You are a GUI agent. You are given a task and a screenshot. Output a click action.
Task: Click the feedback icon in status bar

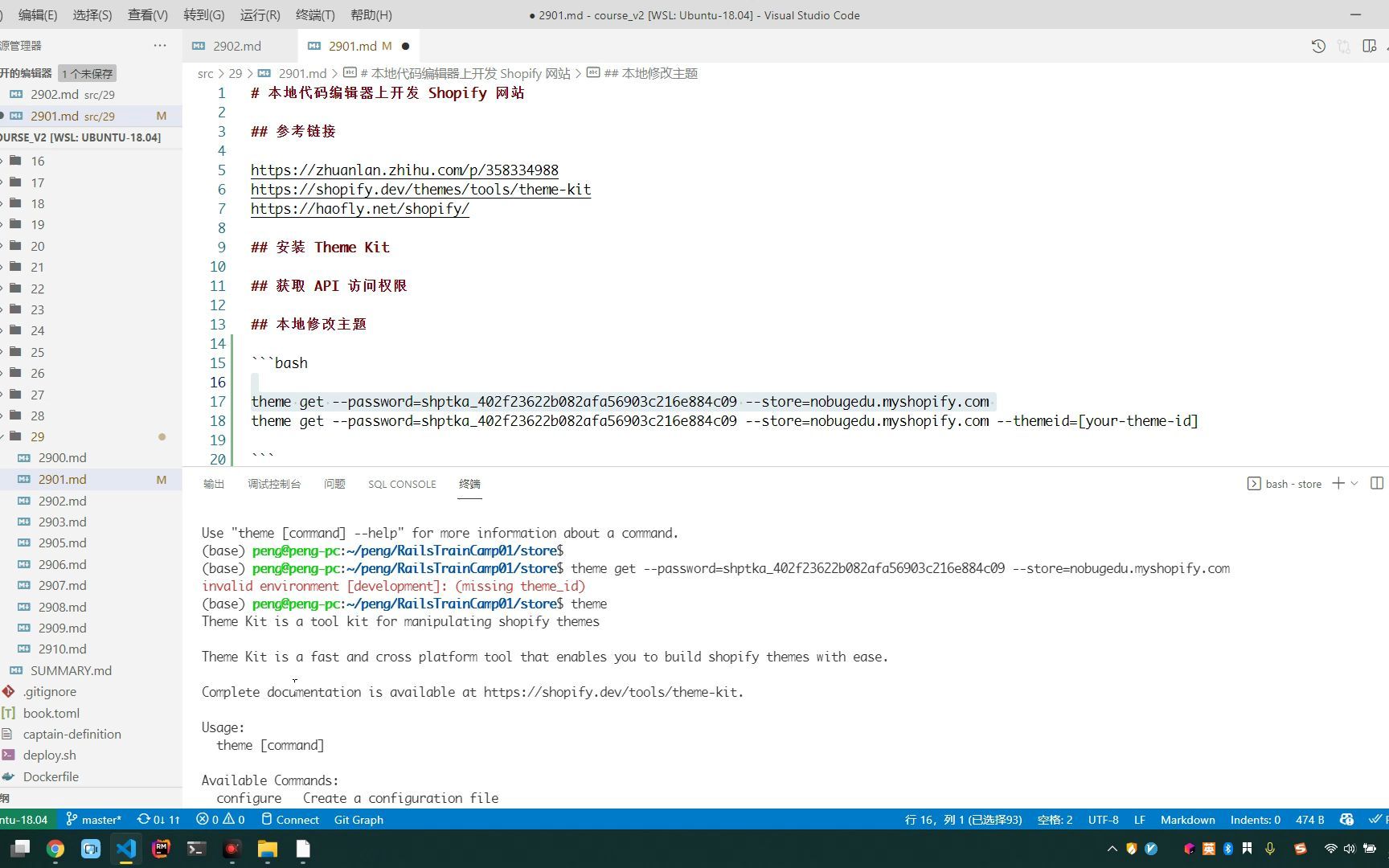(x=1346, y=820)
